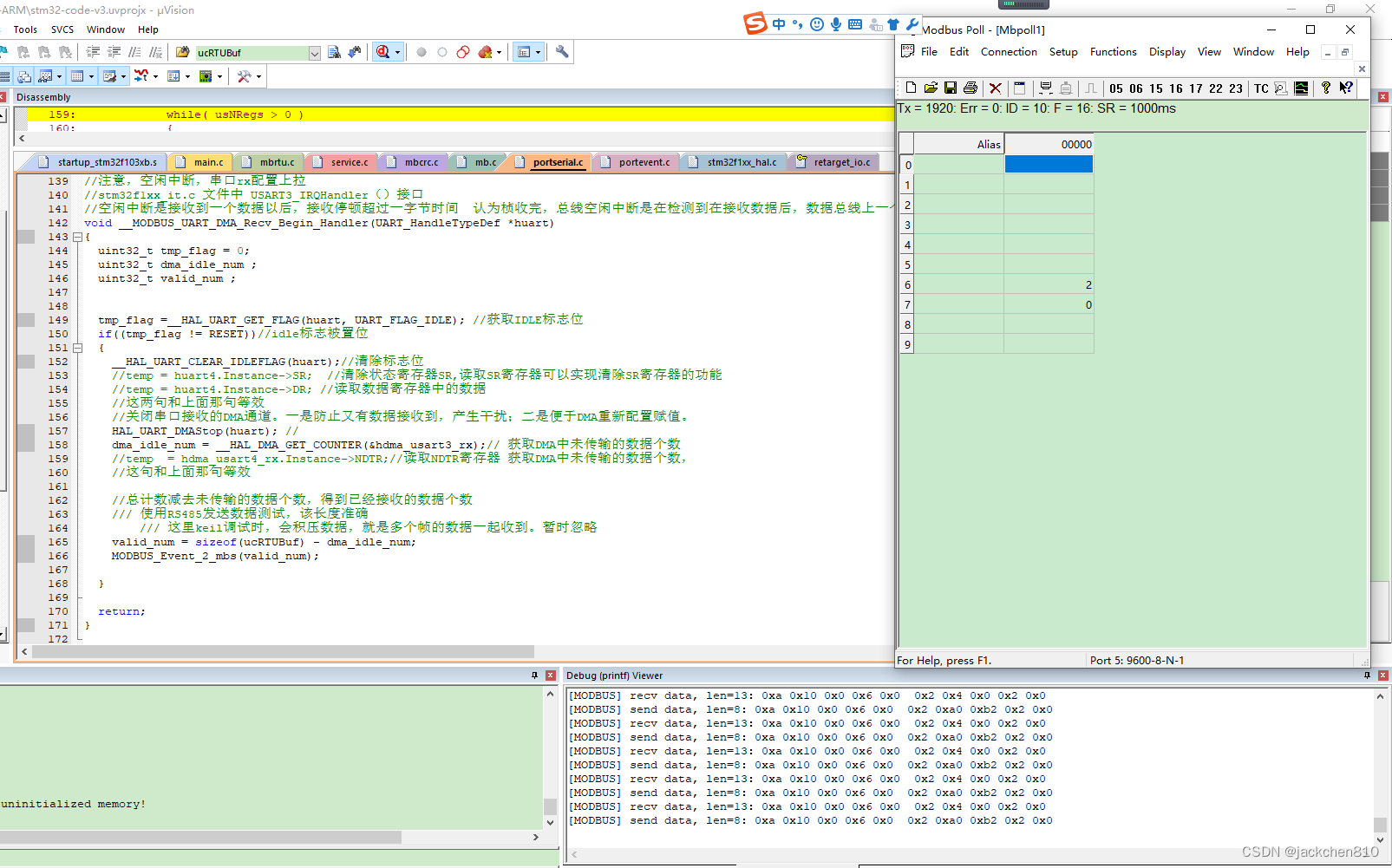Open the Configure Target wrench icon

tap(560, 52)
